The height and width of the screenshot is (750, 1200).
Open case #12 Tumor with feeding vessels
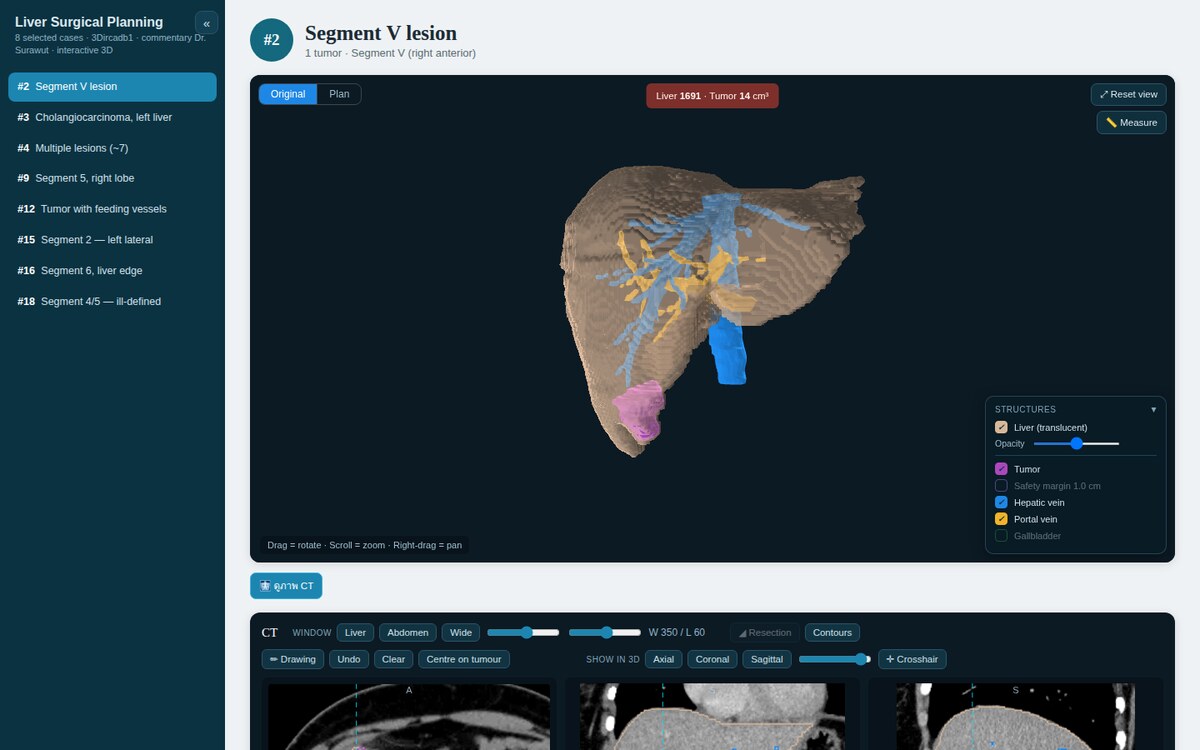pyautogui.click(x=112, y=209)
